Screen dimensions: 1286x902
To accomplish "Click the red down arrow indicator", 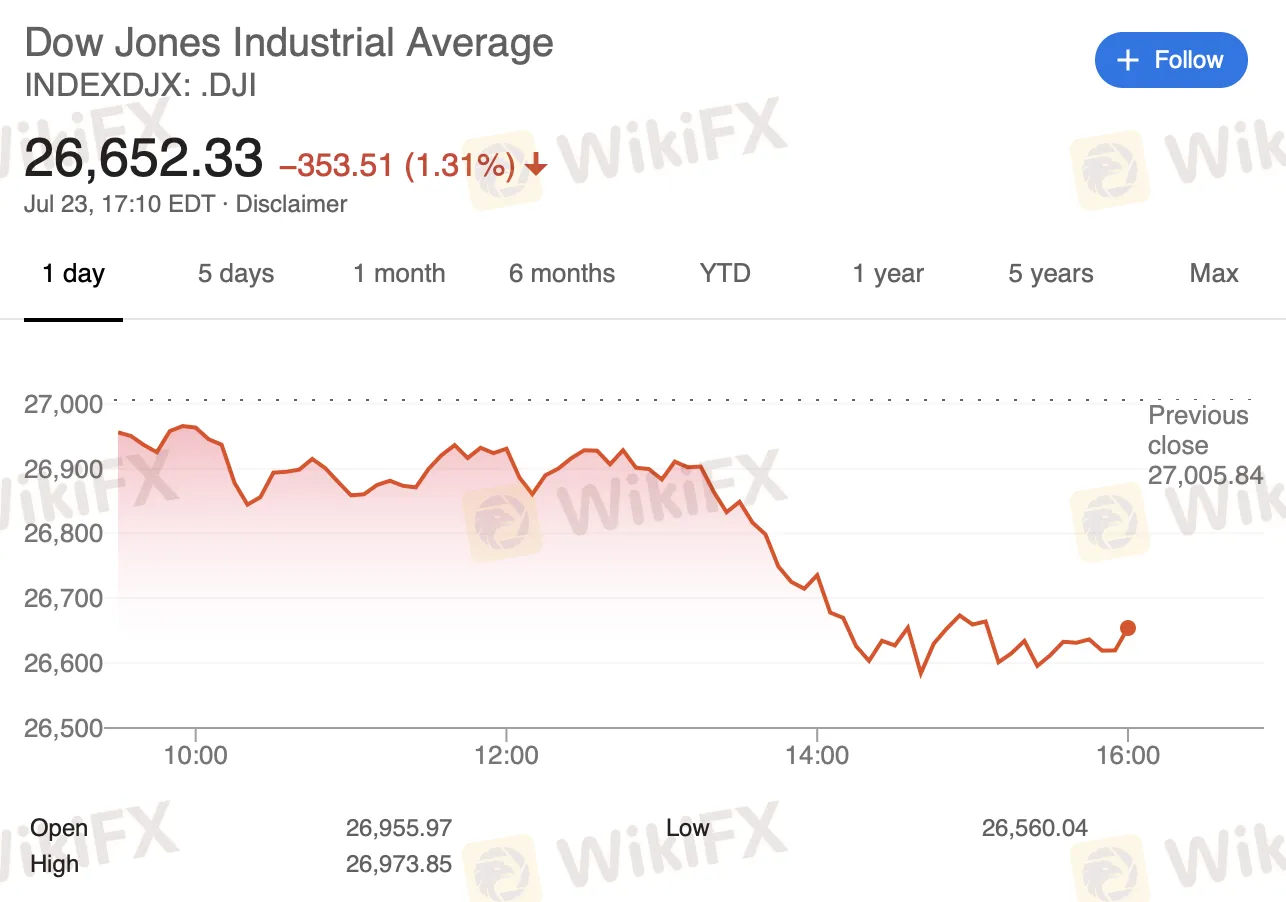I will coord(536,165).
